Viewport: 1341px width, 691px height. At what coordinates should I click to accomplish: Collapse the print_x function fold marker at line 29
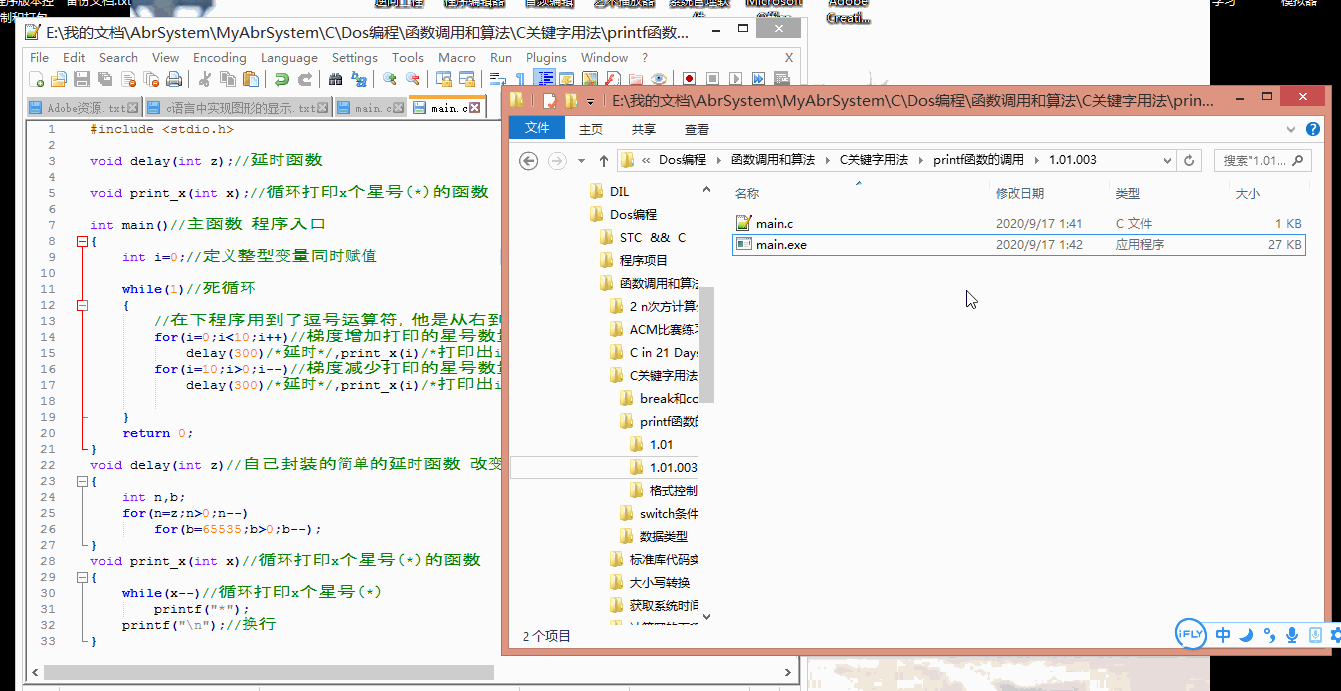tap(82, 577)
